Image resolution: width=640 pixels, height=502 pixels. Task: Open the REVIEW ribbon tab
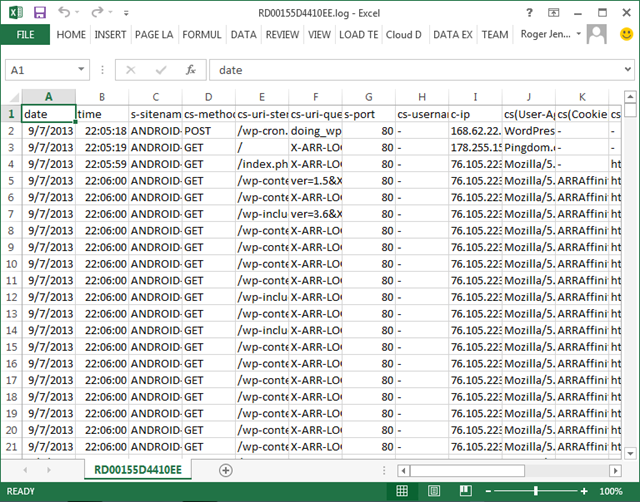click(282, 35)
